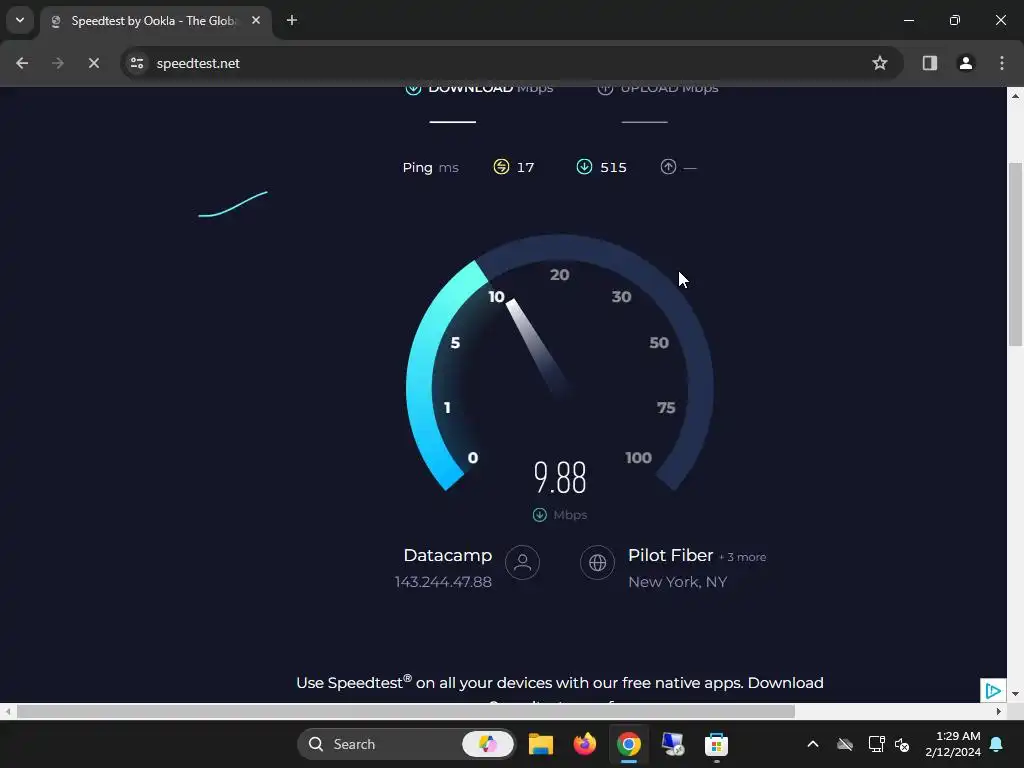Click the scroll left arrow
Screen dimensions: 1024x768
[8, 711]
